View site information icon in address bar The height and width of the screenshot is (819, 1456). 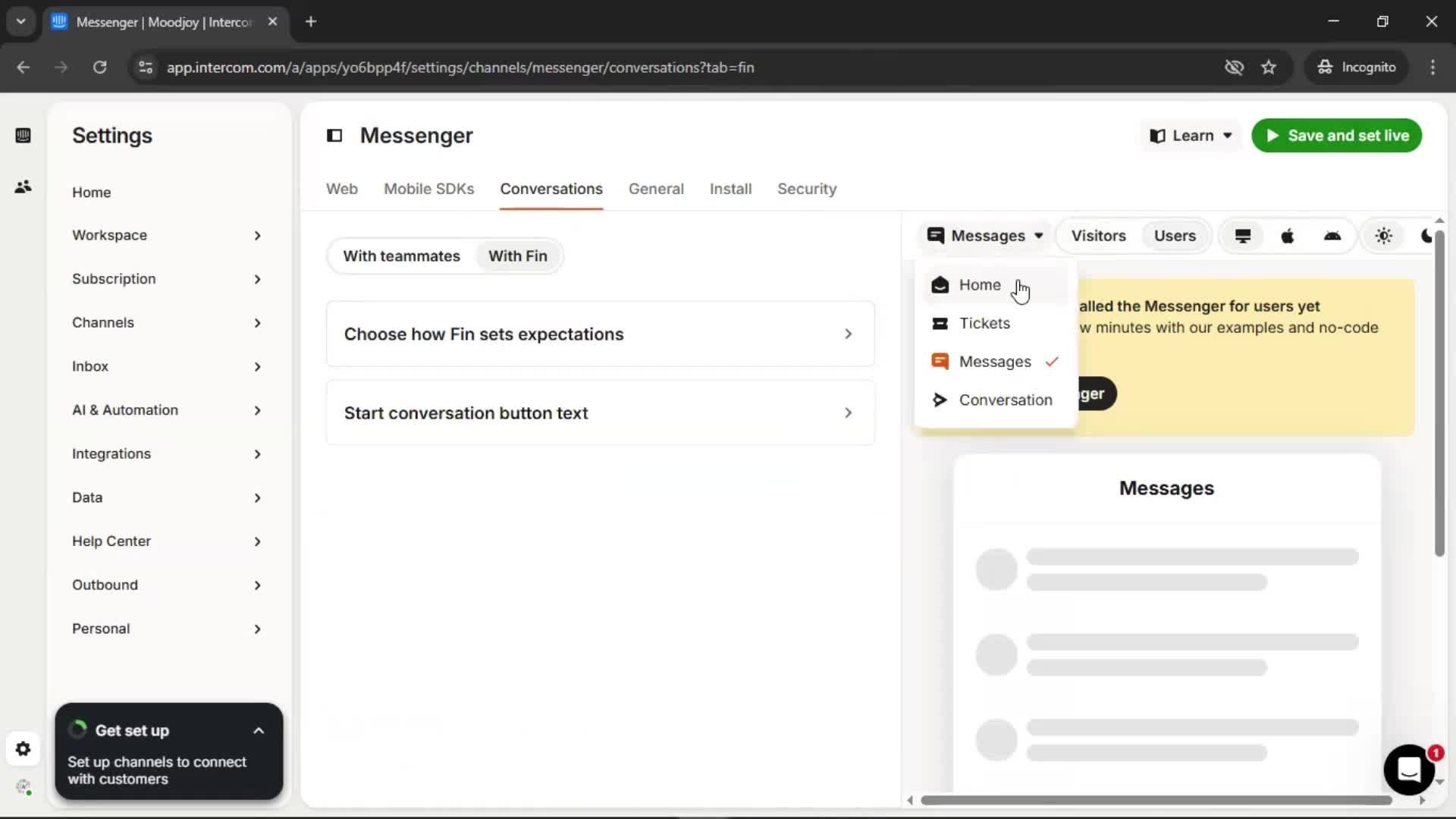point(145,67)
